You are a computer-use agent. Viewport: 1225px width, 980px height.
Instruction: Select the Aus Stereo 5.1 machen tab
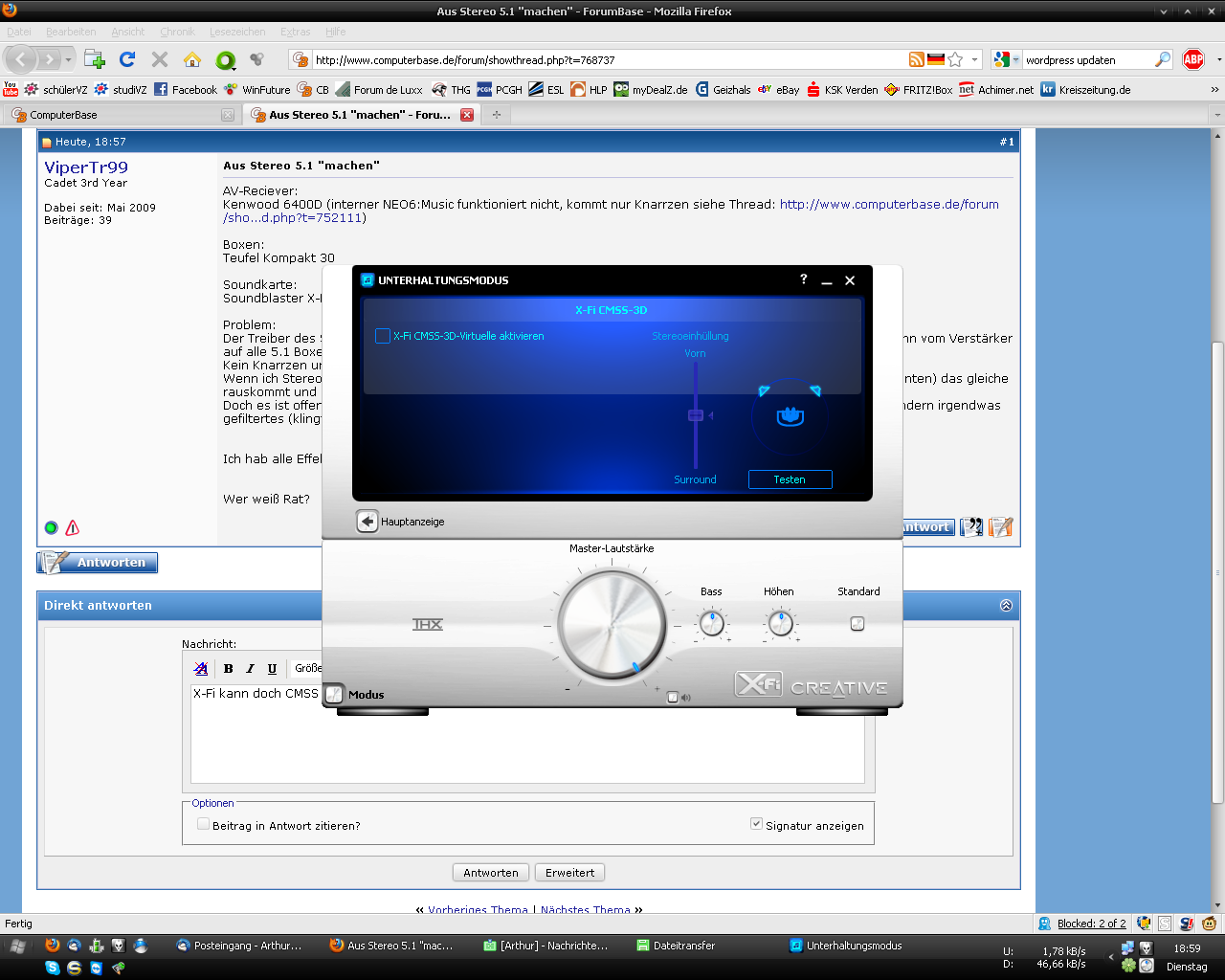pyautogui.click(x=360, y=115)
